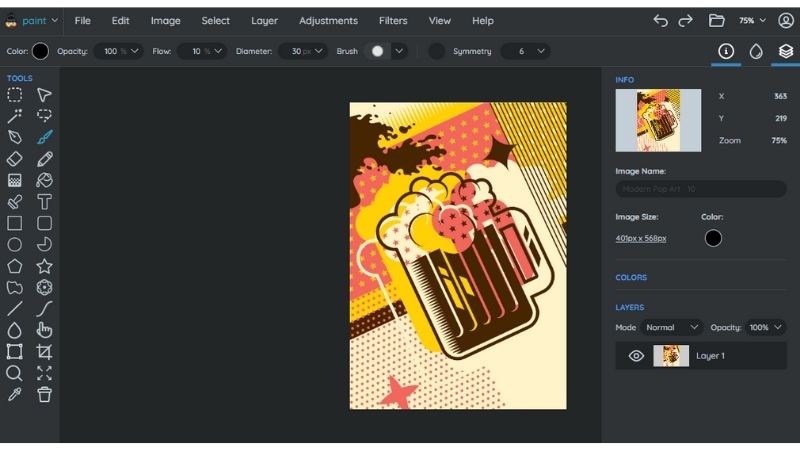Open the Layer menu
This screenshot has height=450, width=800.
pyautogui.click(x=264, y=20)
